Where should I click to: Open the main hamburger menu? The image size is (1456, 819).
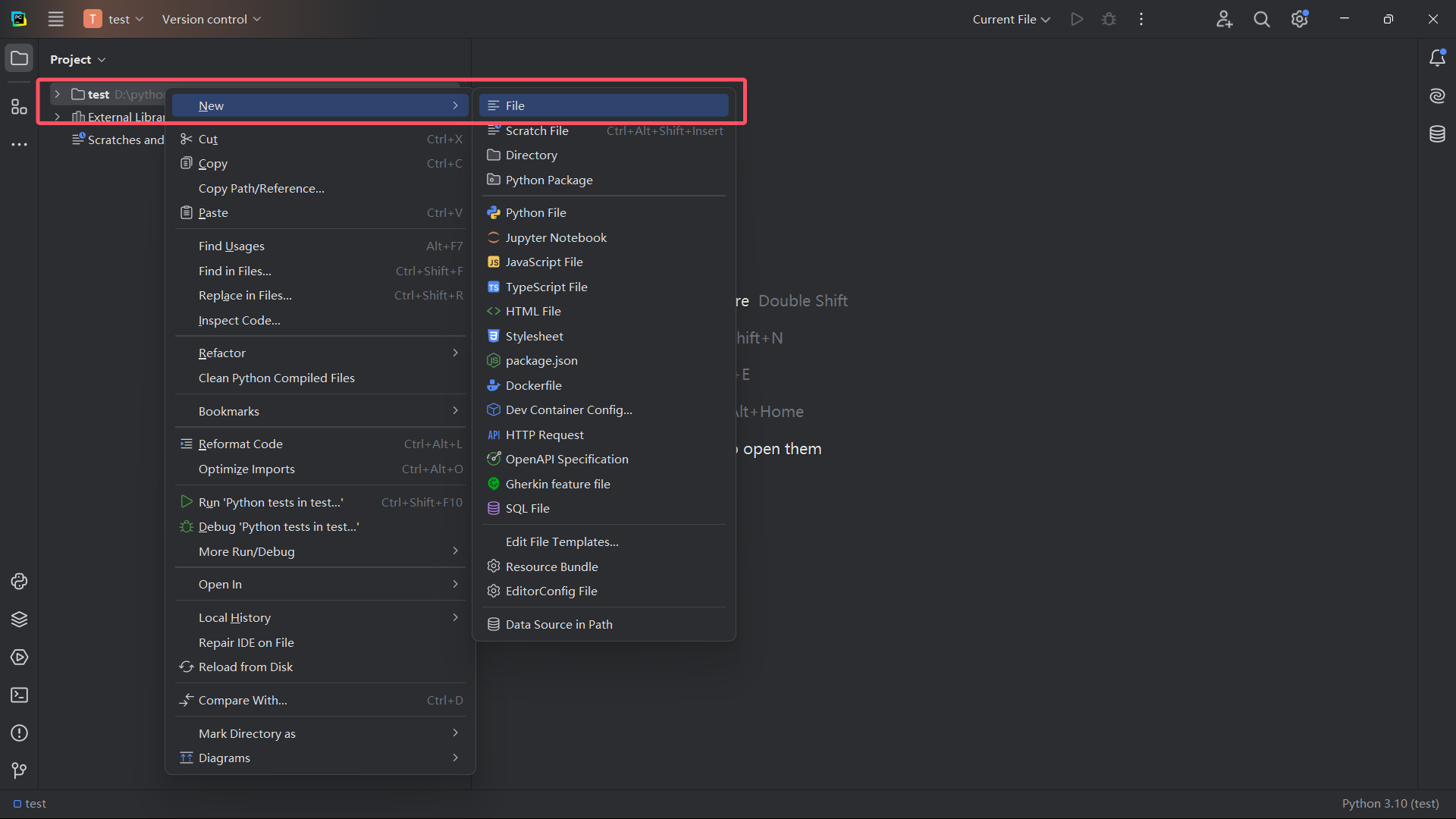pyautogui.click(x=56, y=20)
